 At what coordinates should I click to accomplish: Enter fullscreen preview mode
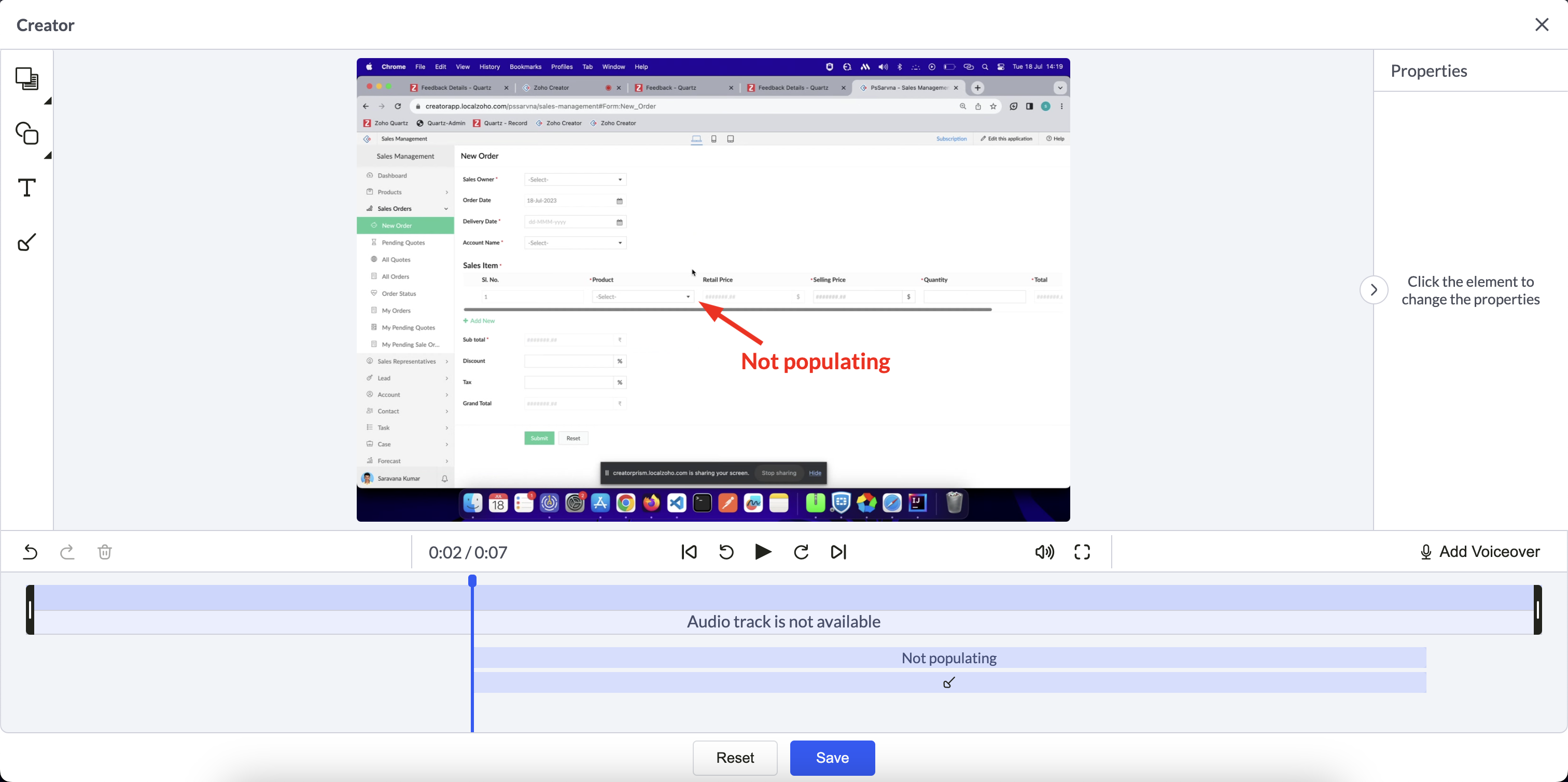pos(1082,552)
